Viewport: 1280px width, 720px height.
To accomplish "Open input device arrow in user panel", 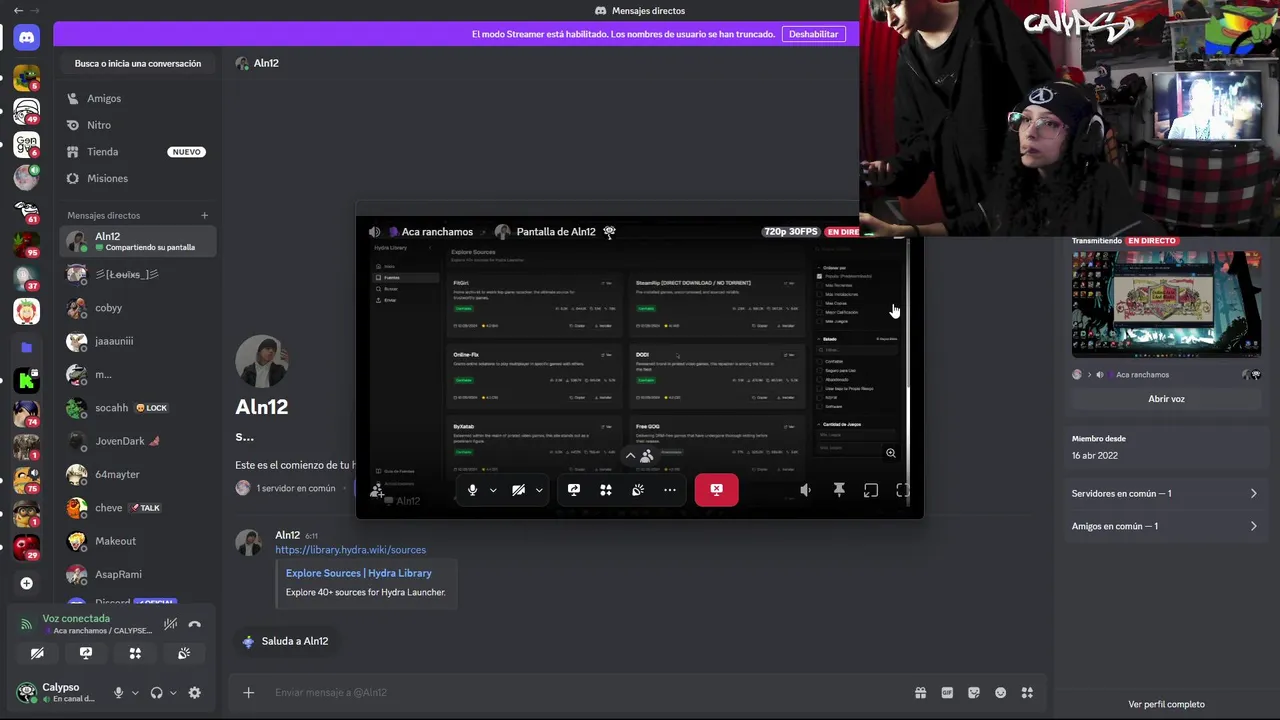I will coord(135,692).
